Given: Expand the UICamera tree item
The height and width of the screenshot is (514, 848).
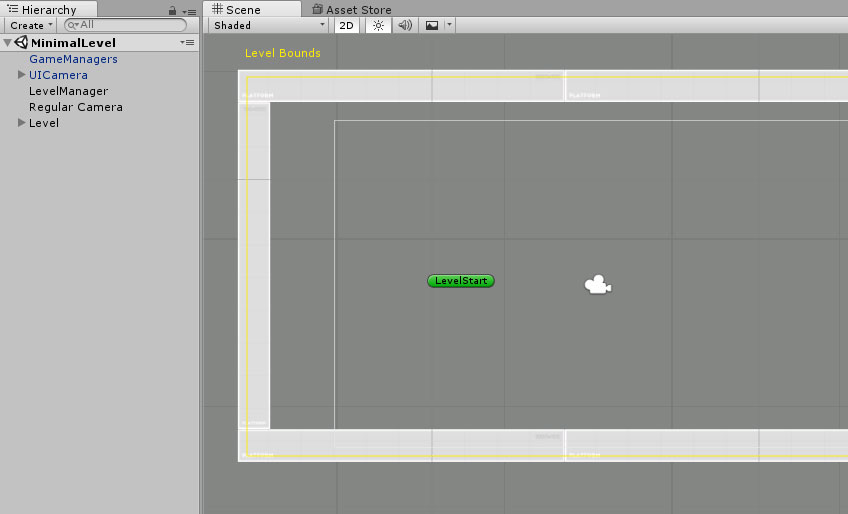Looking at the screenshot, I should pyautogui.click(x=22, y=75).
